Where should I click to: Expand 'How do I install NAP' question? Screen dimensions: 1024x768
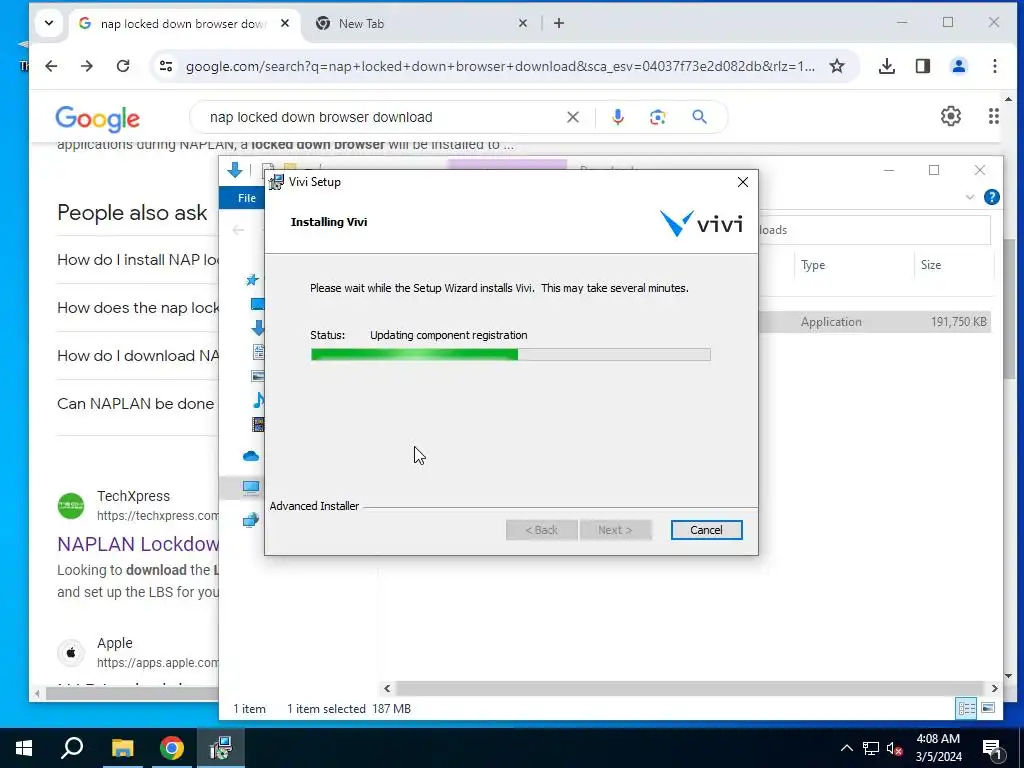(x=138, y=260)
